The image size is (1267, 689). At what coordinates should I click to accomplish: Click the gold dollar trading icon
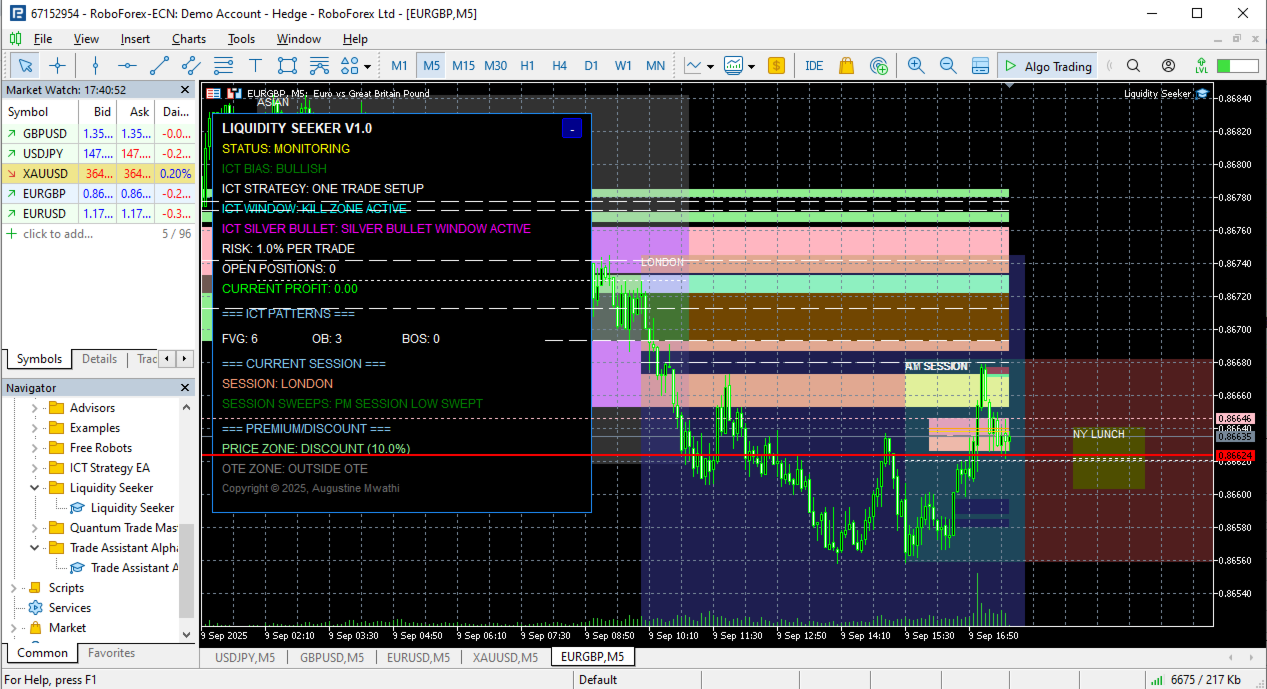pyautogui.click(x=776, y=66)
